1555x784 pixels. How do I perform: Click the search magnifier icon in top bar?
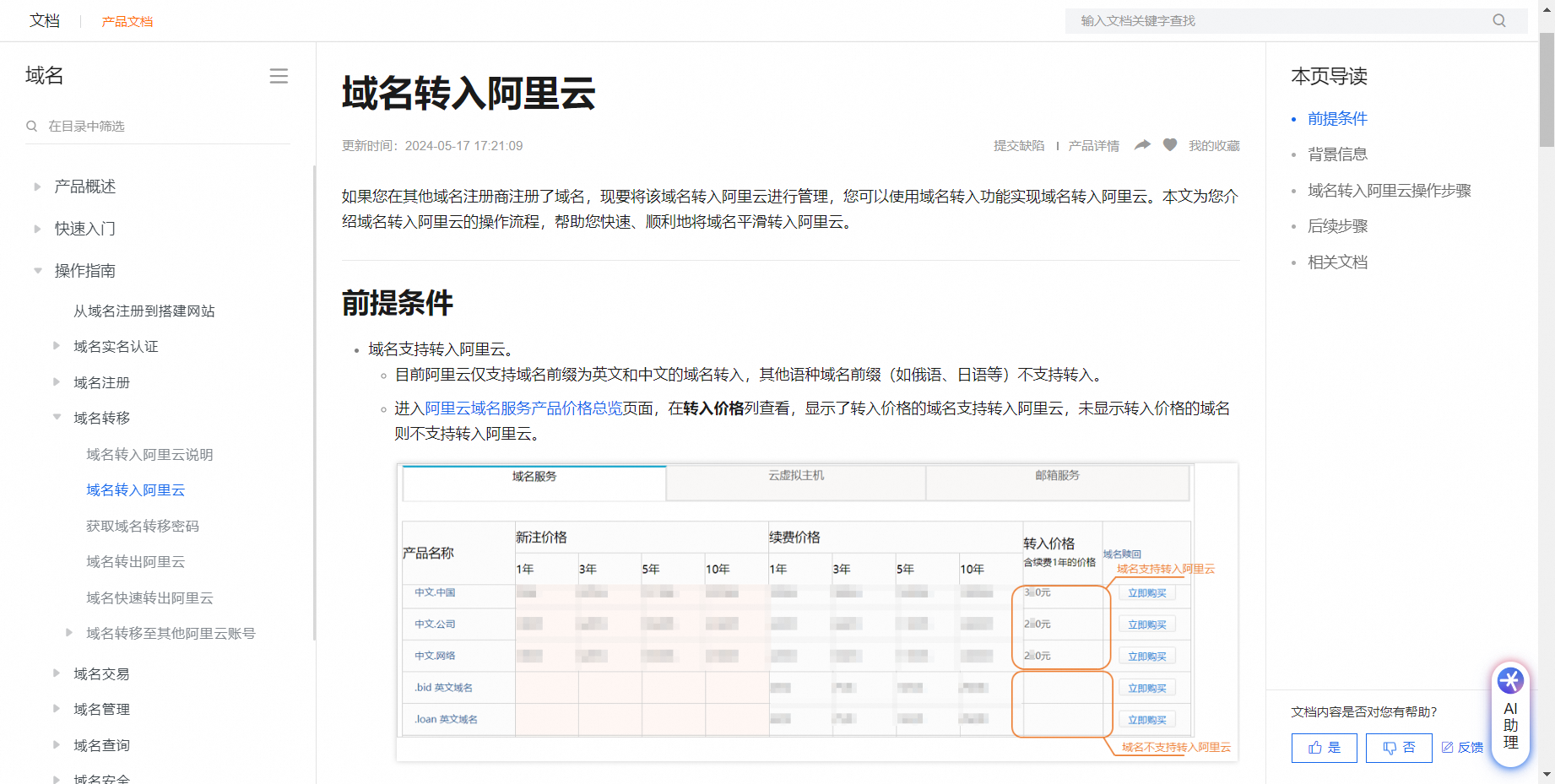click(x=1499, y=21)
